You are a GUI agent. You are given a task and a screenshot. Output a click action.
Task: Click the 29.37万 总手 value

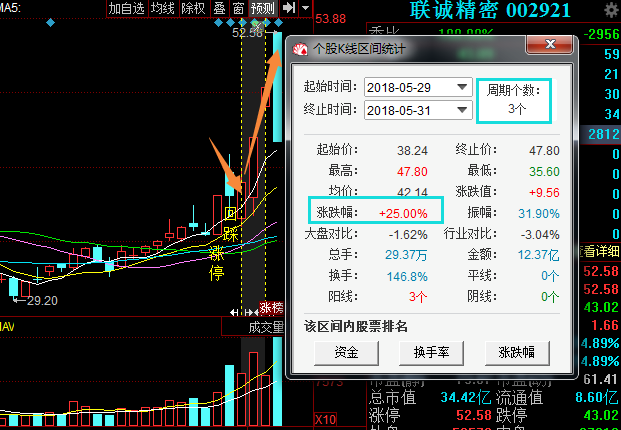point(406,255)
